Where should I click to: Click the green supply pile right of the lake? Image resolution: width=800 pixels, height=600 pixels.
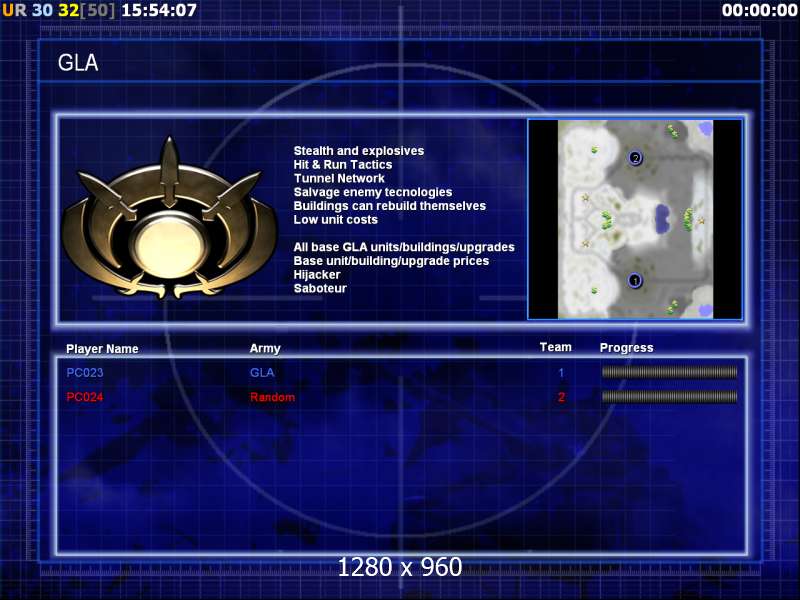(x=688, y=218)
